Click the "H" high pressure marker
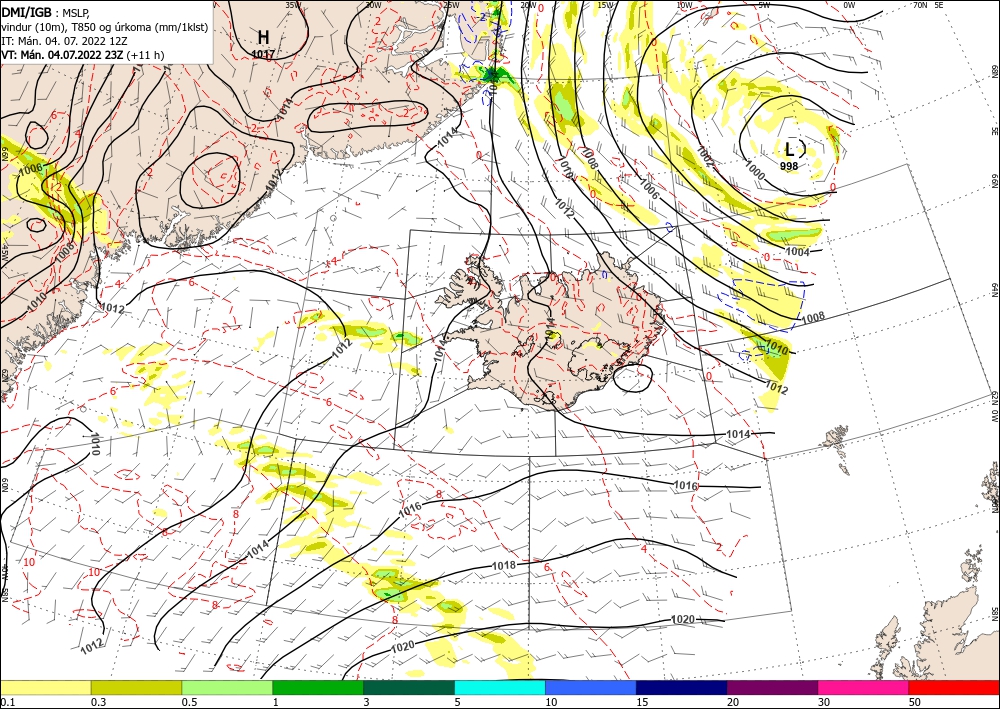Image resolution: width=1000 pixels, height=709 pixels. 263,36
